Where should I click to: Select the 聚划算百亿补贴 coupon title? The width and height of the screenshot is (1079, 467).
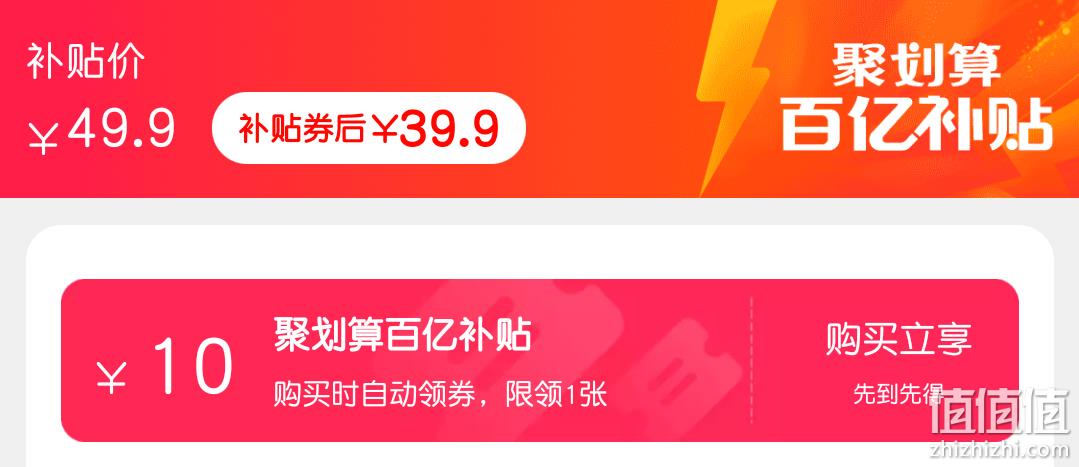pyautogui.click(x=403, y=334)
